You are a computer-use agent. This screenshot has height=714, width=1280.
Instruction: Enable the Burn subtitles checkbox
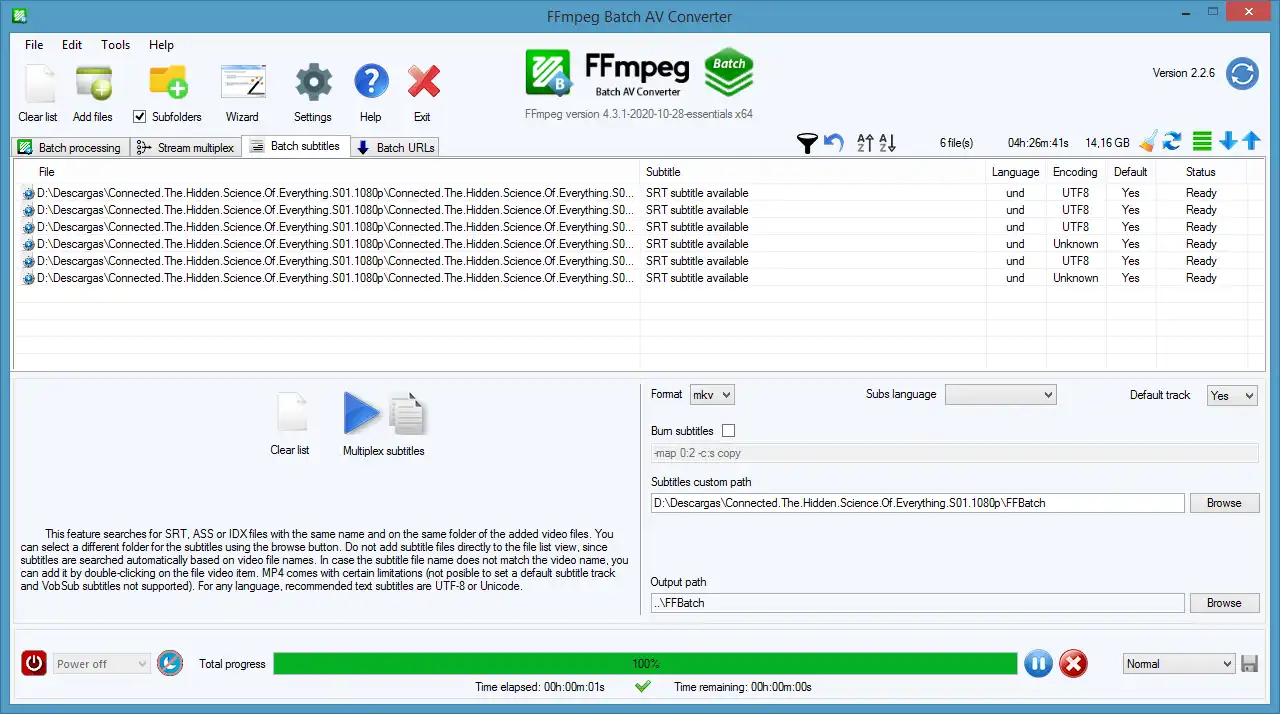tap(728, 431)
